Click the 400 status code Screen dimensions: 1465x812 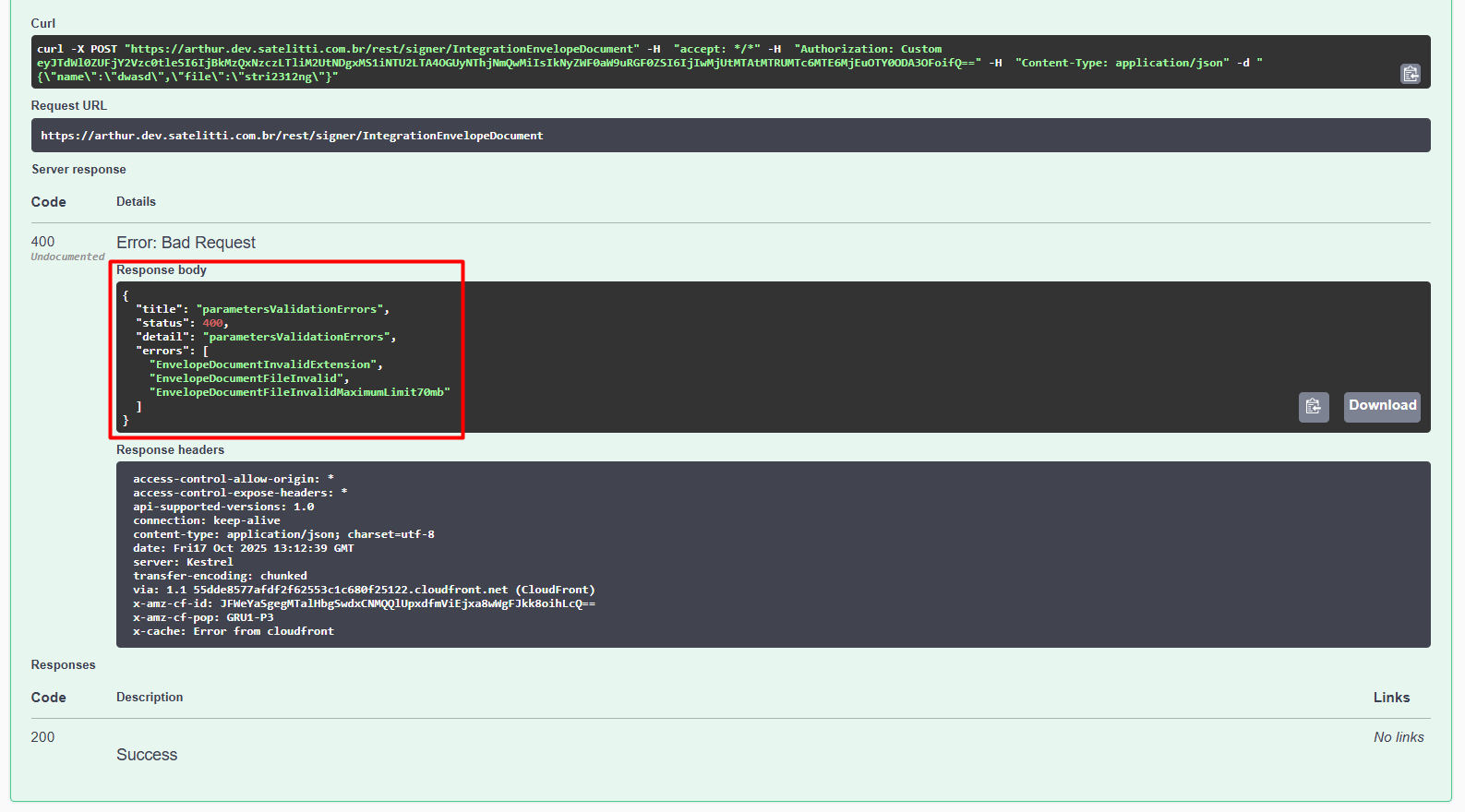point(42,242)
